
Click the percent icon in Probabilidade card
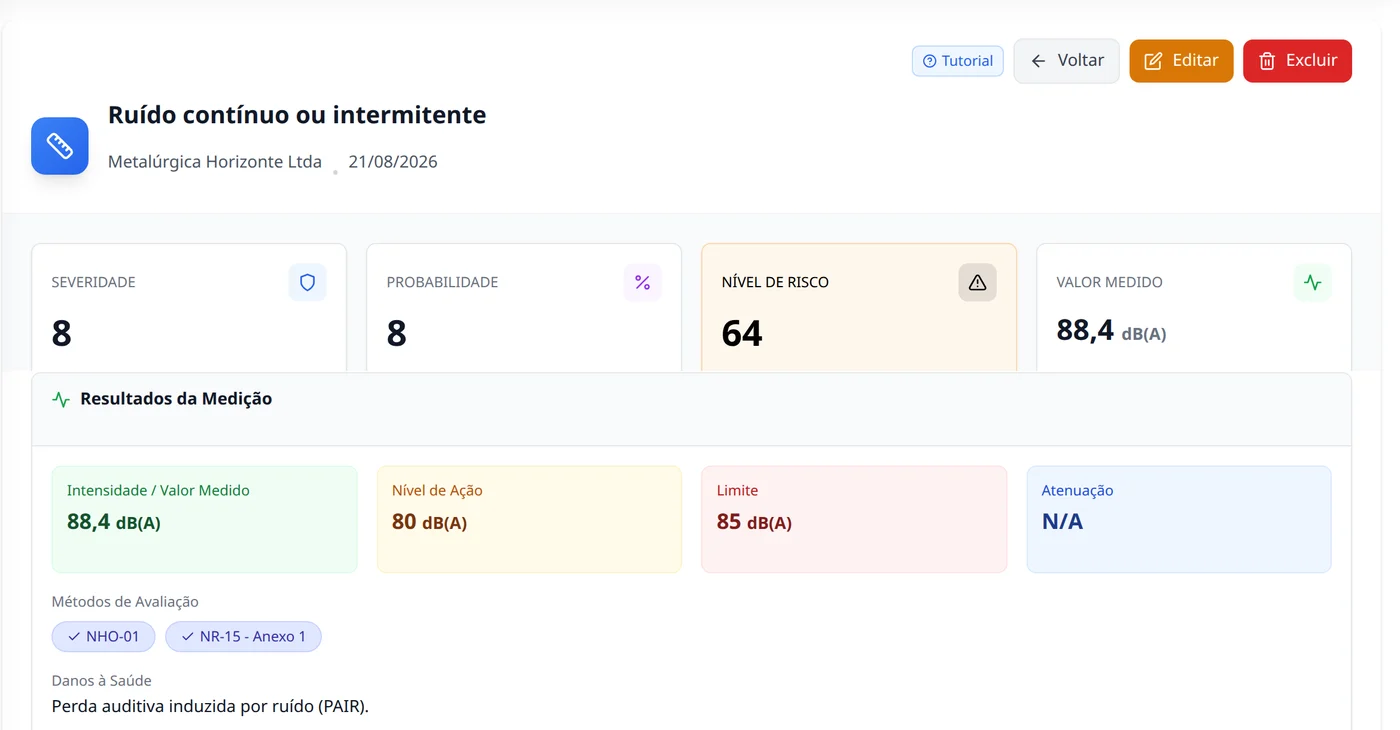click(642, 283)
